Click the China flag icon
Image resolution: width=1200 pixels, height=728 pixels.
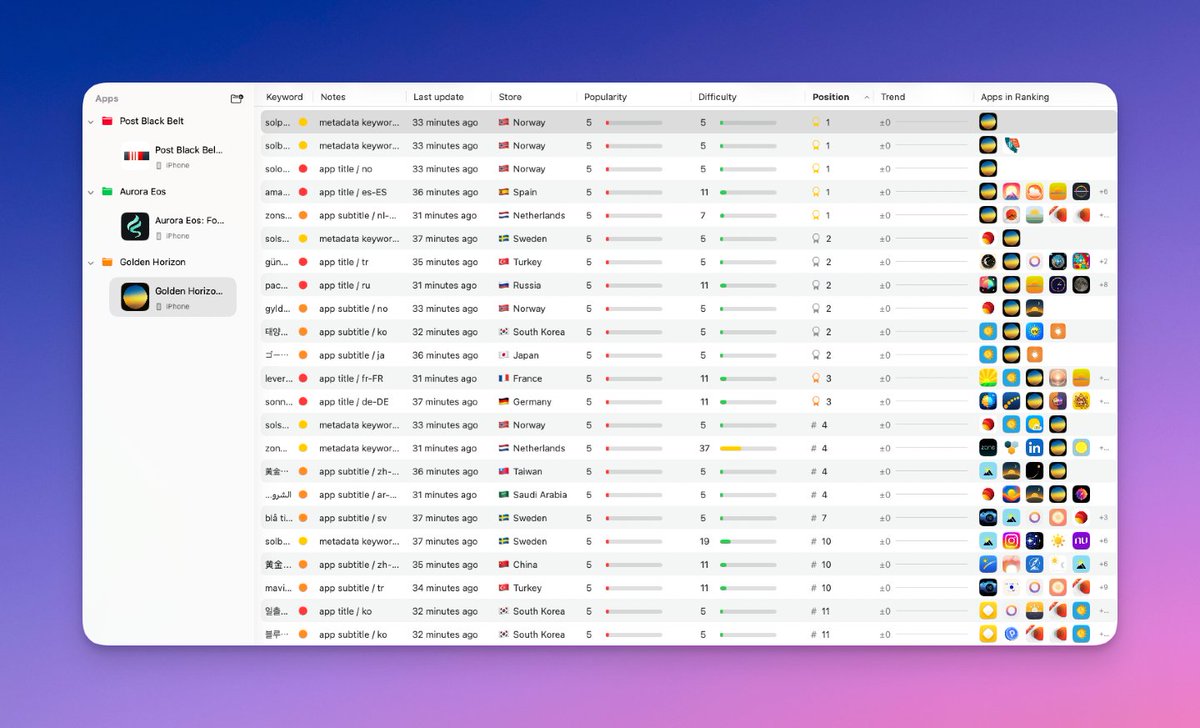[503, 565]
